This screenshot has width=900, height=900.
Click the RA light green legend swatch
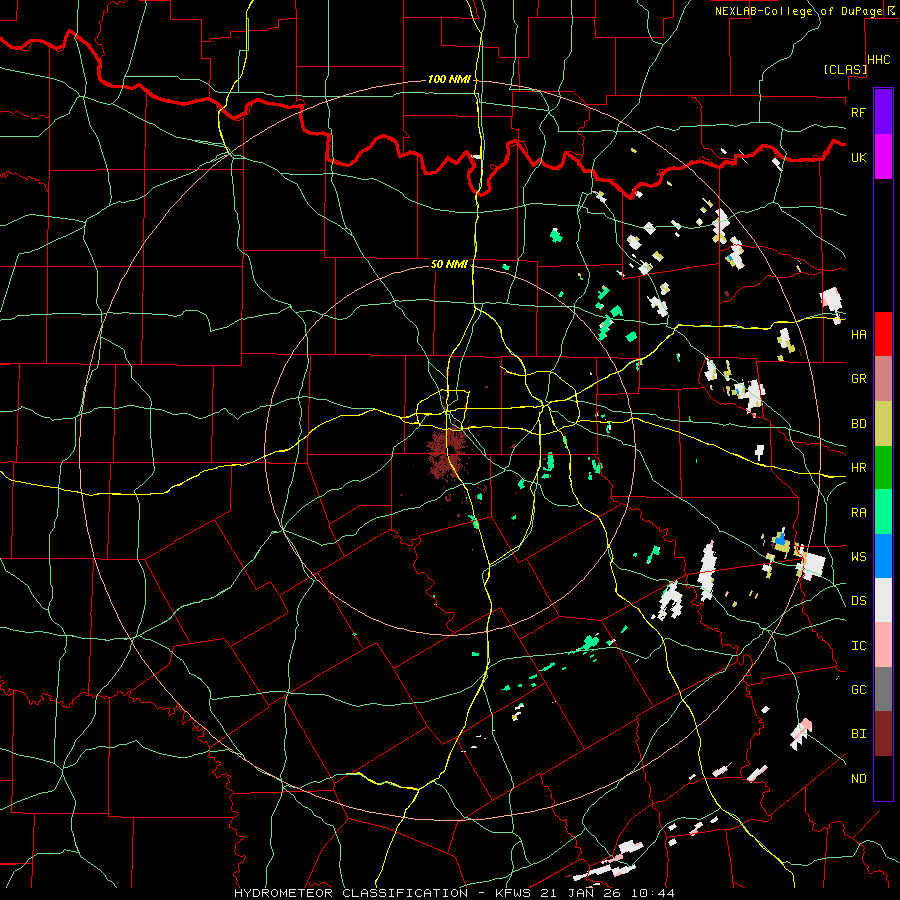pos(883,512)
